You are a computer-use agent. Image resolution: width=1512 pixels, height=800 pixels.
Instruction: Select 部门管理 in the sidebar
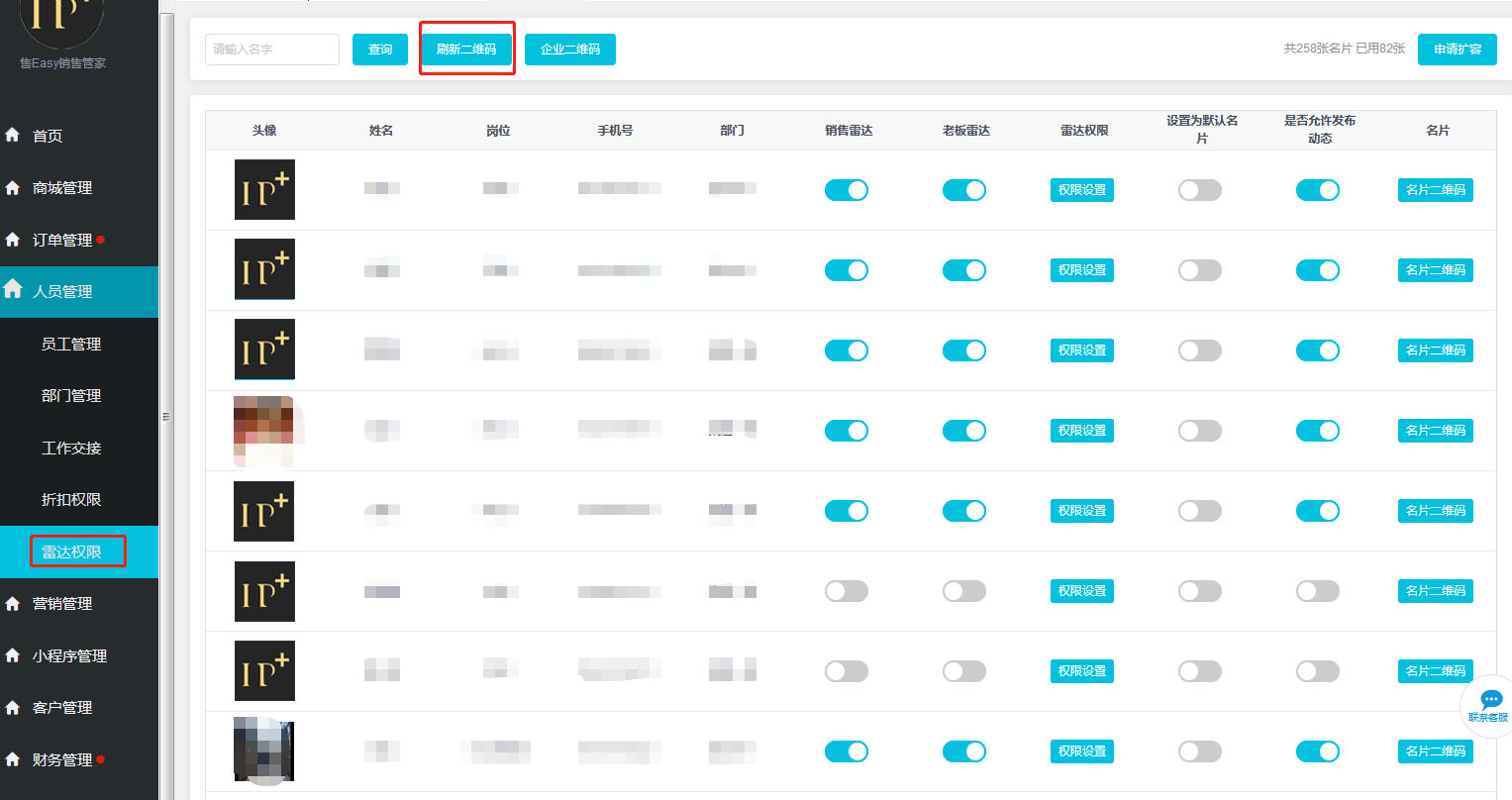click(71, 396)
